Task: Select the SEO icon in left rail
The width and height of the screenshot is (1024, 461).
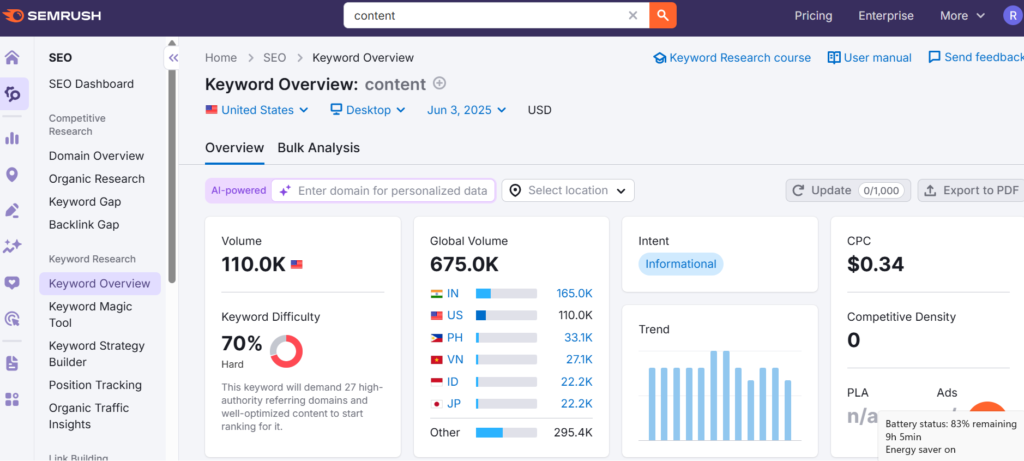Action: [x=13, y=94]
